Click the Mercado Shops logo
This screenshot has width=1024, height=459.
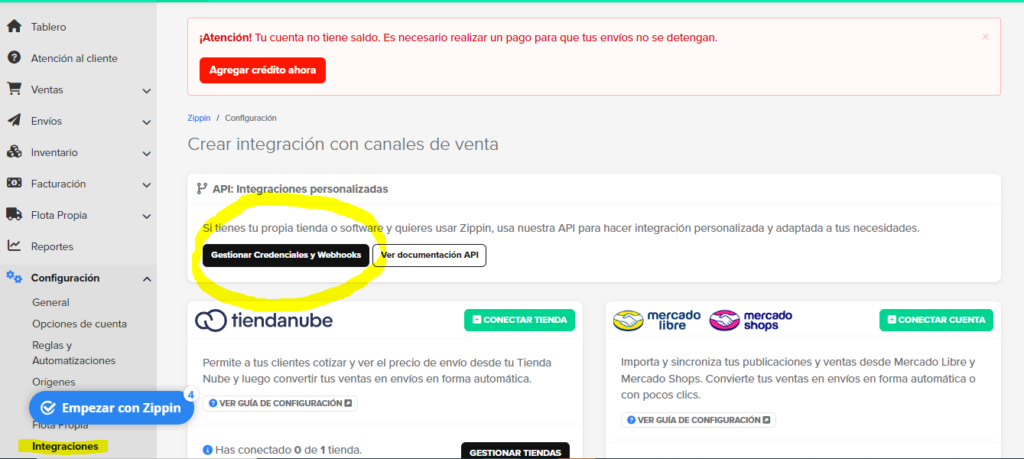pos(751,320)
